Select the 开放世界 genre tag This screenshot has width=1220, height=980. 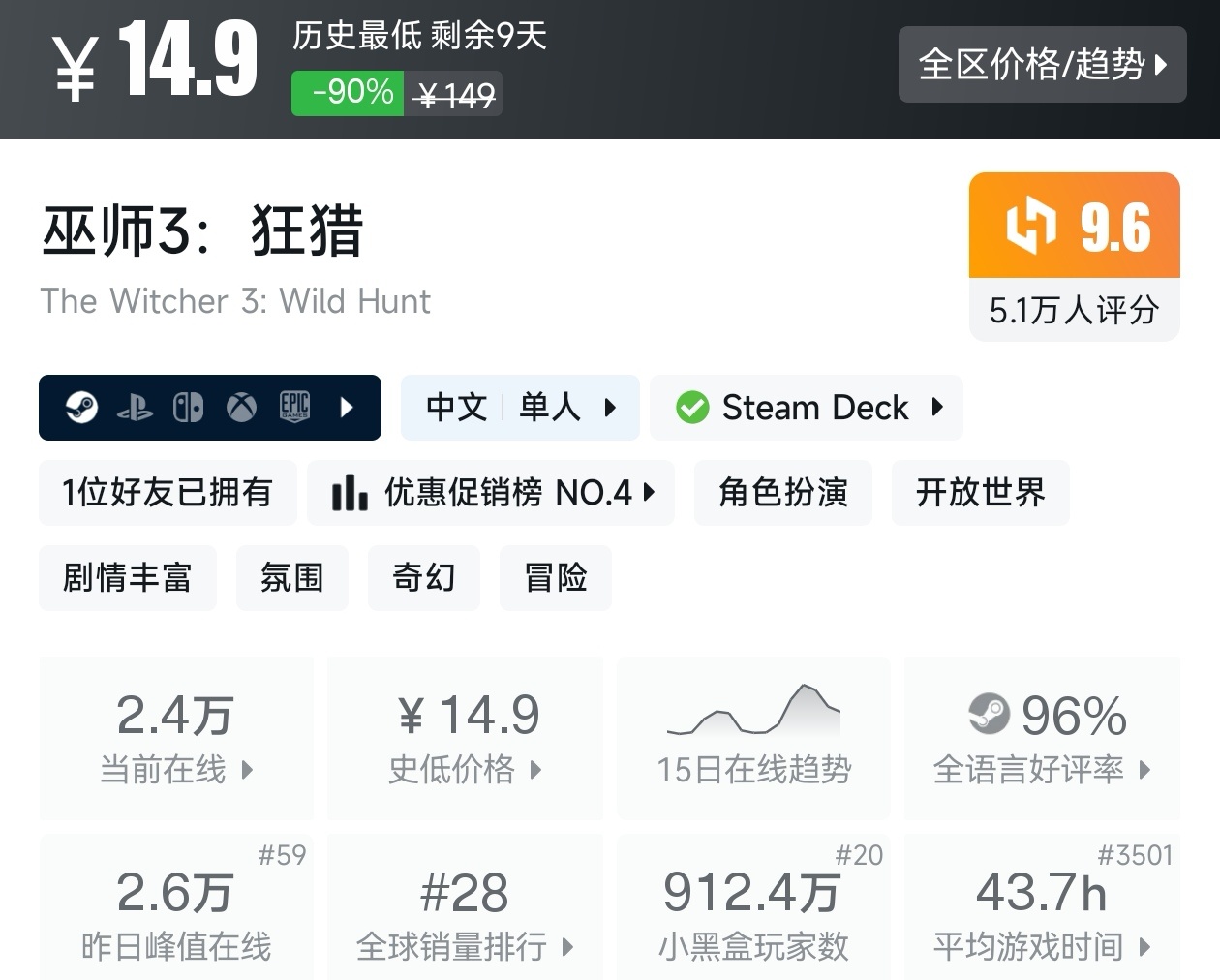click(x=980, y=493)
